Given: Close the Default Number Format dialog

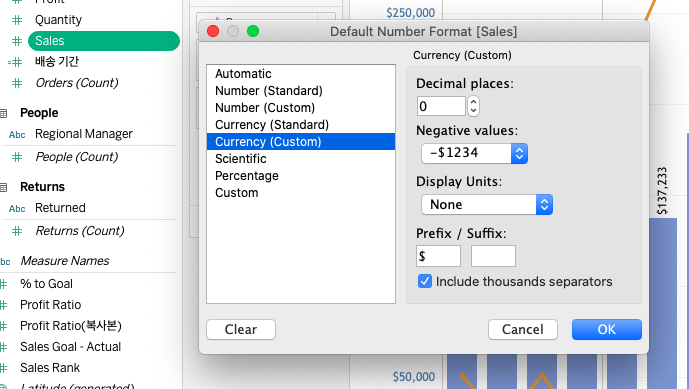Looking at the screenshot, I should 213,31.
